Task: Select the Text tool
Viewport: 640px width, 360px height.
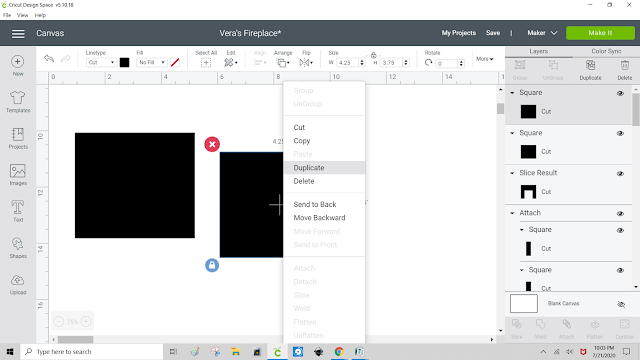Action: (x=18, y=211)
